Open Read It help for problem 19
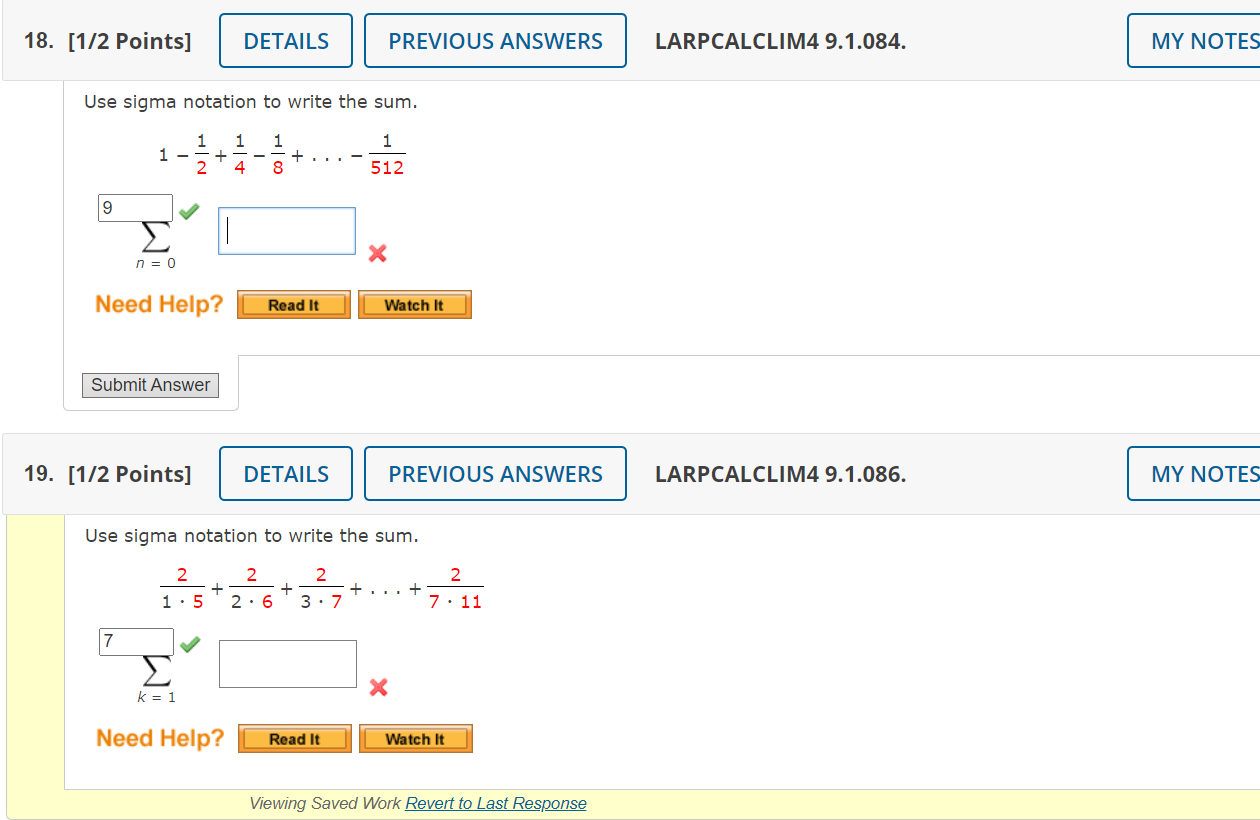 coord(293,738)
